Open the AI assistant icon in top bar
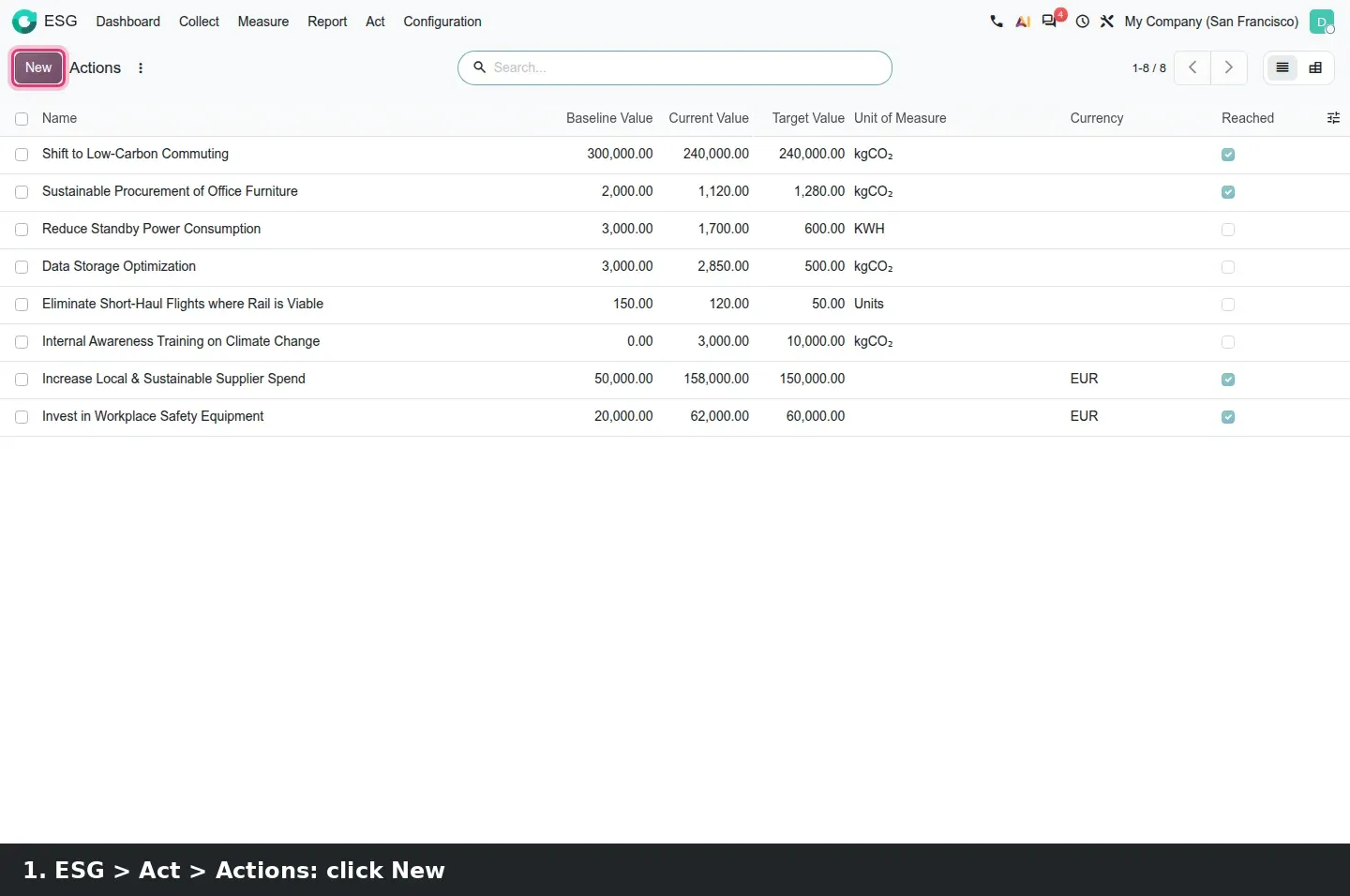This screenshot has width=1350, height=896. [1023, 22]
